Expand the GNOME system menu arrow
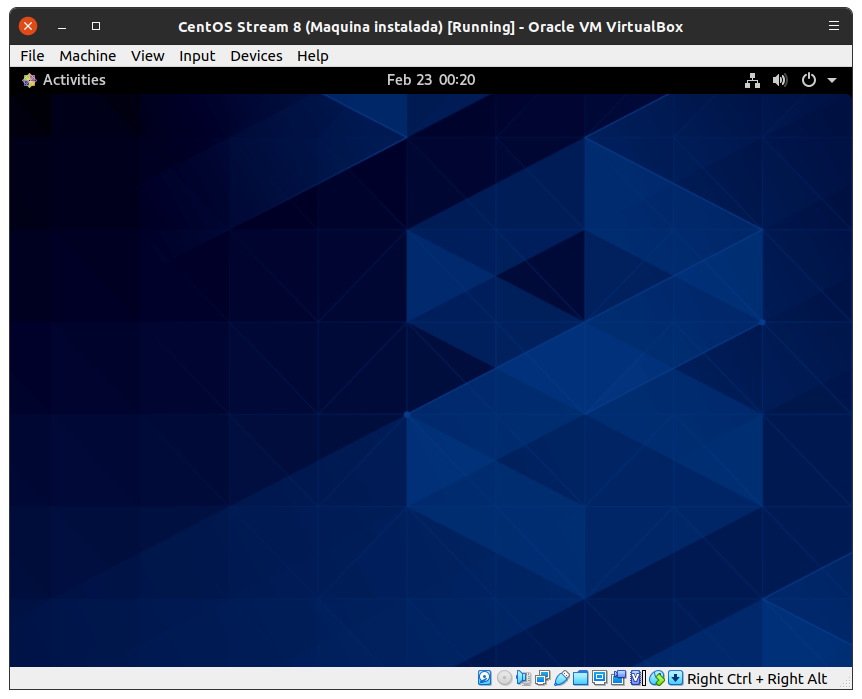862x699 pixels. tap(832, 80)
